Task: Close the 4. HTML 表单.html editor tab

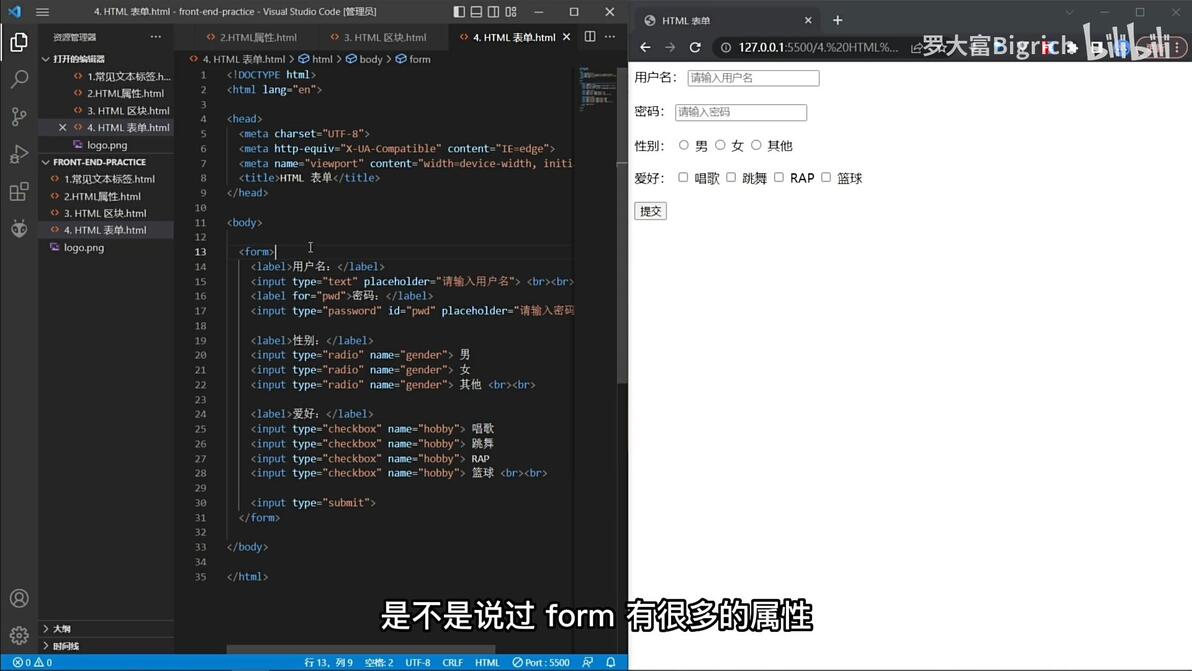Action: tap(566, 37)
